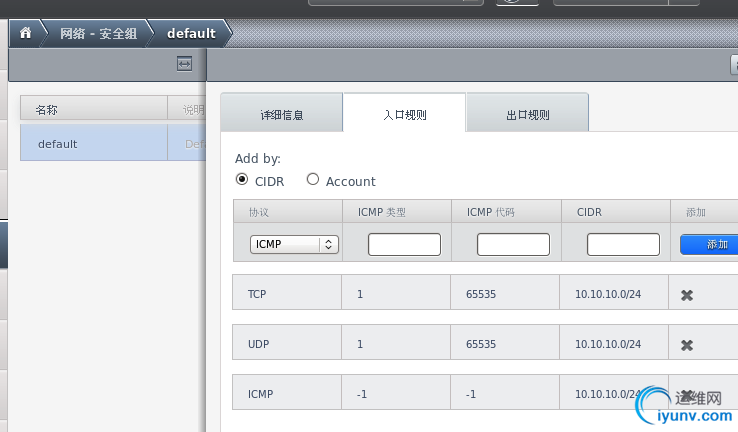Select the Account radio button
The height and width of the screenshot is (432, 738).
click(313, 180)
